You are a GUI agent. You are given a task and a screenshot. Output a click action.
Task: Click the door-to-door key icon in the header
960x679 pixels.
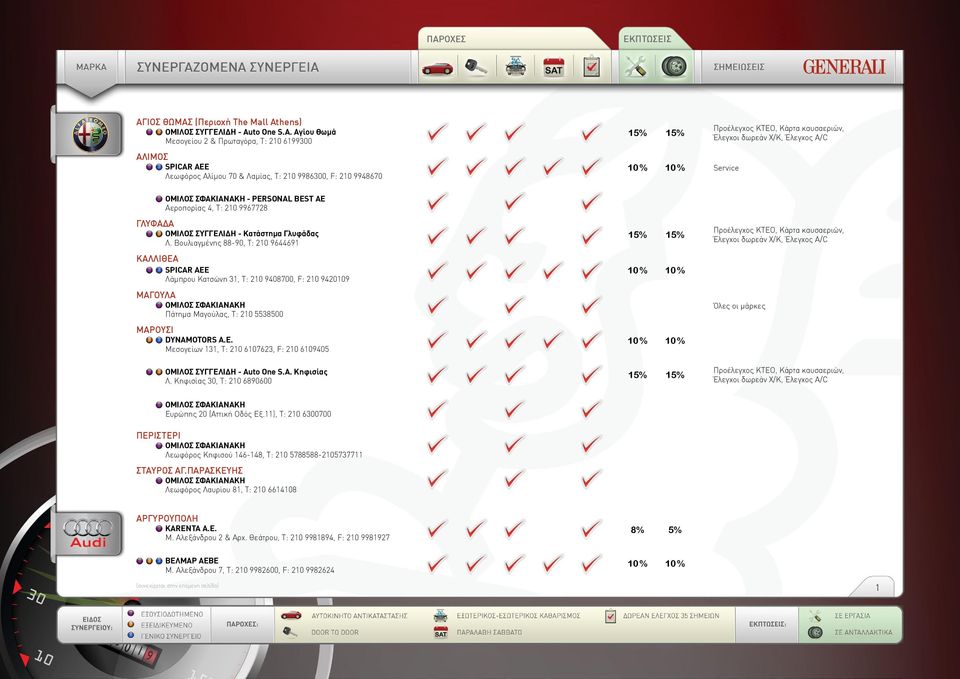(476, 67)
